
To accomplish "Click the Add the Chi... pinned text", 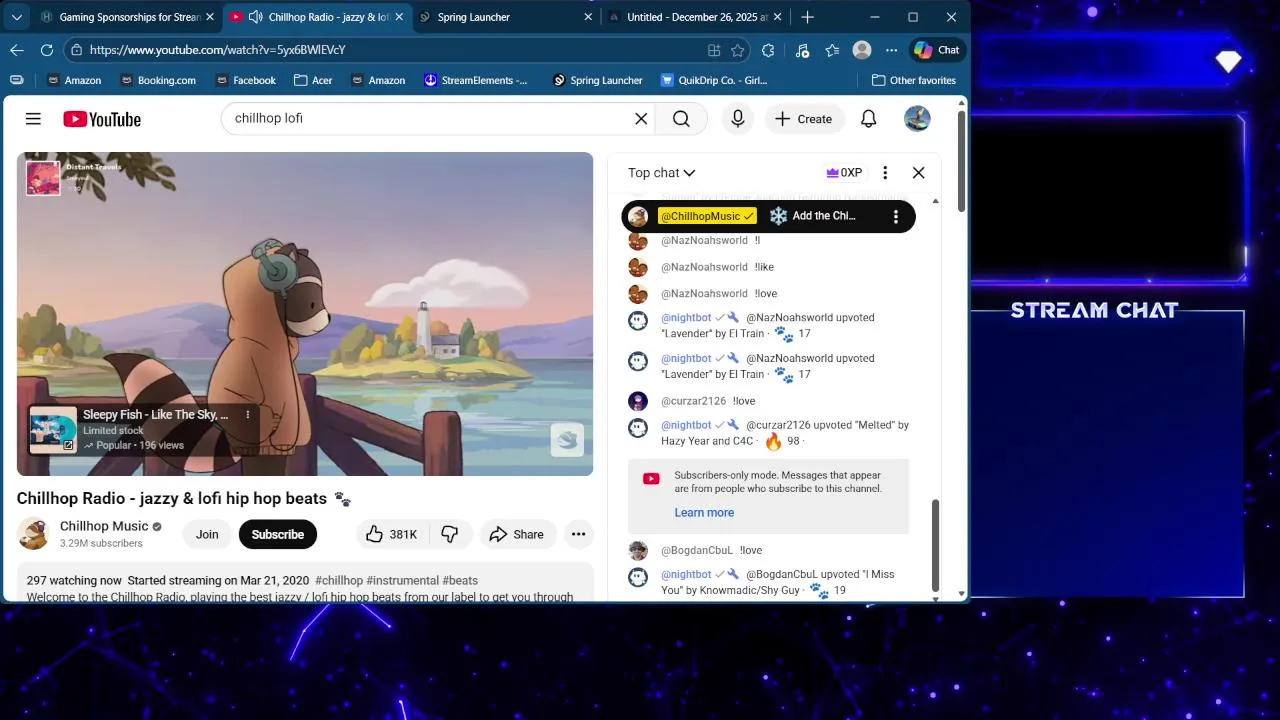I will point(824,216).
